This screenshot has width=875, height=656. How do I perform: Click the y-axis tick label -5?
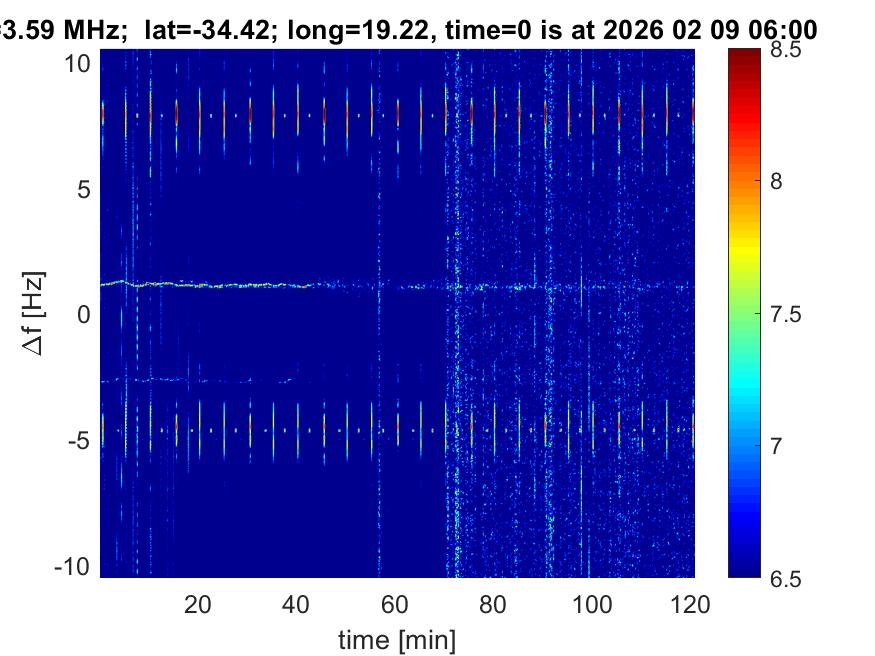pos(80,441)
